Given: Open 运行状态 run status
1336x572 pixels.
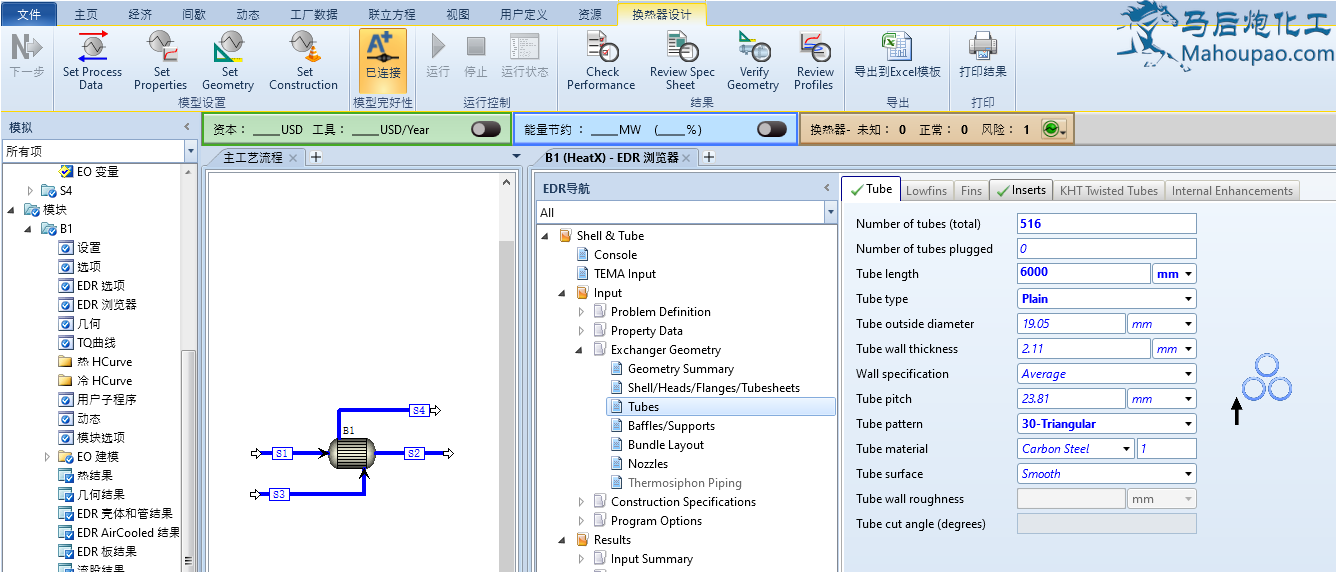Looking at the screenshot, I should pos(525,56).
